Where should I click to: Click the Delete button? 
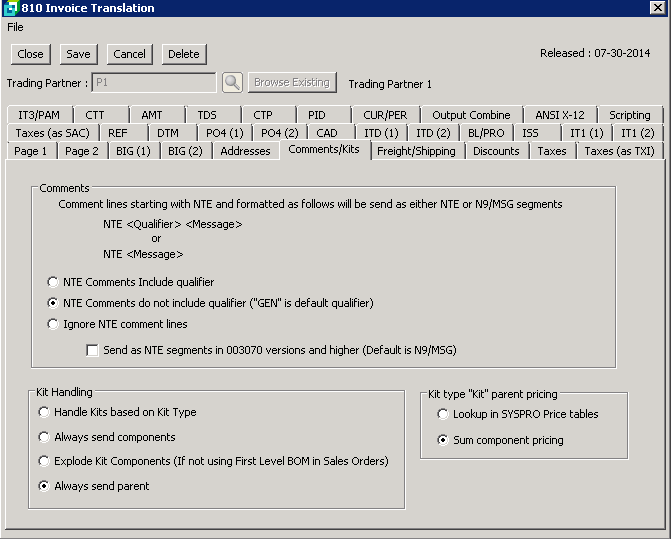click(x=183, y=54)
